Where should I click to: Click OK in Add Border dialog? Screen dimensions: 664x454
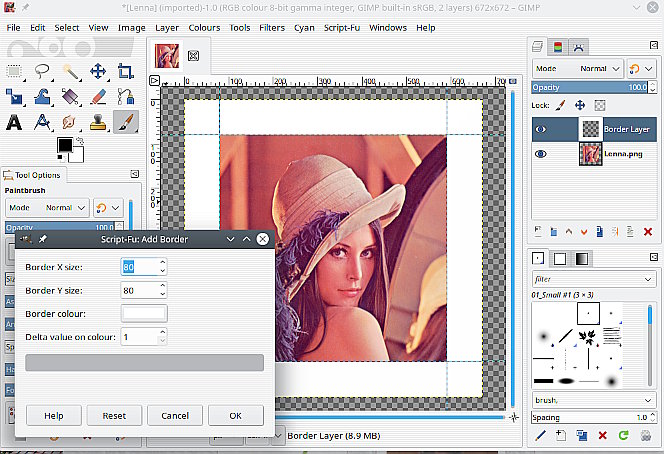coord(235,415)
